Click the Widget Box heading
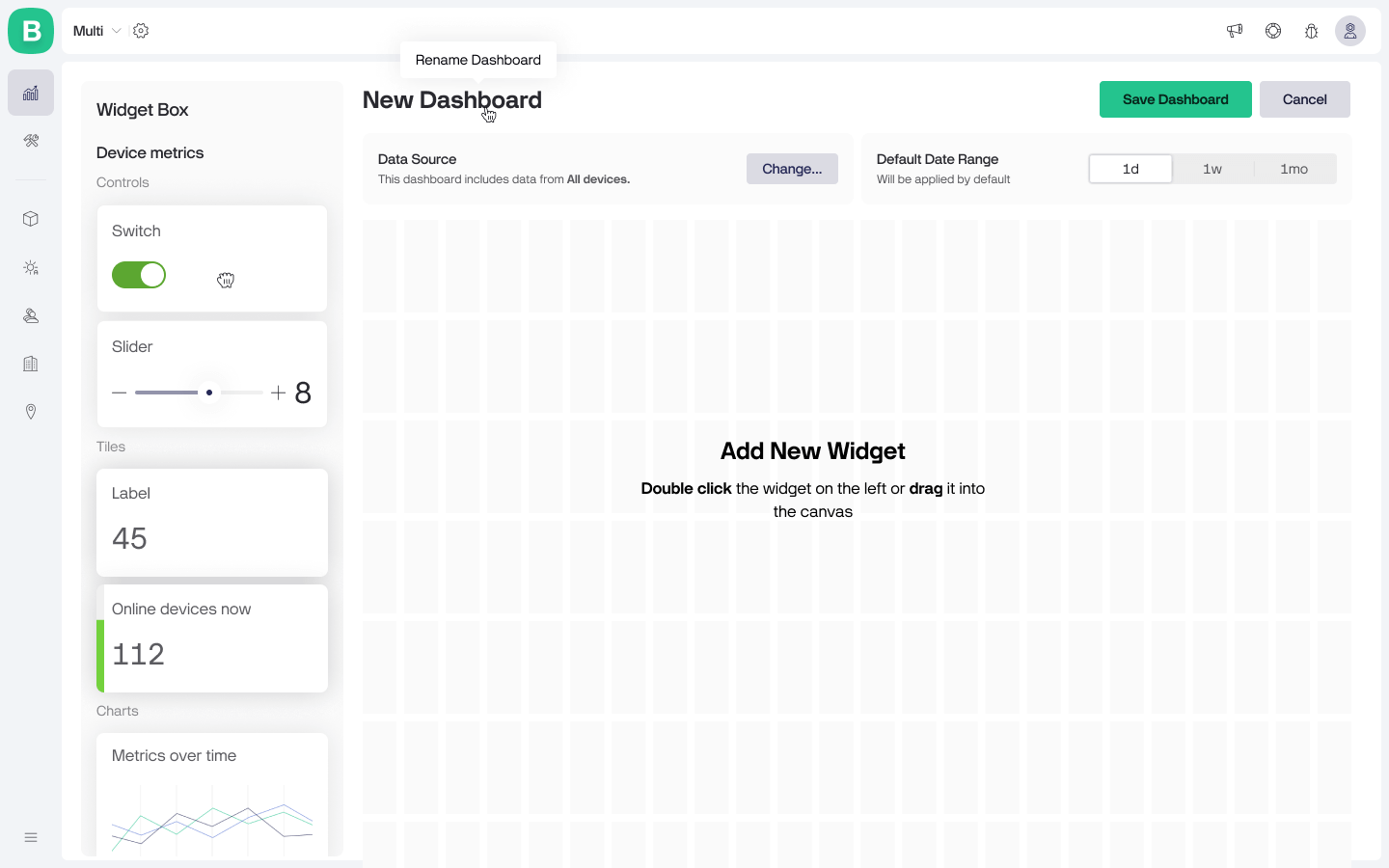1389x868 pixels. [x=143, y=110]
